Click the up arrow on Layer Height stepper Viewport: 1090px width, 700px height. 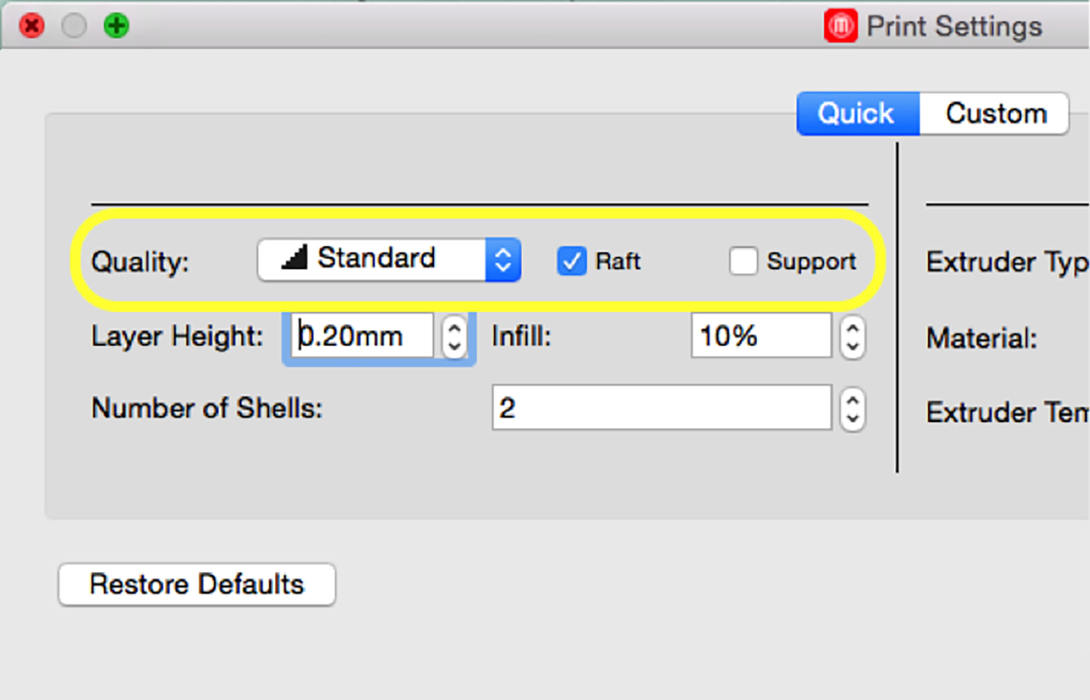[455, 326]
